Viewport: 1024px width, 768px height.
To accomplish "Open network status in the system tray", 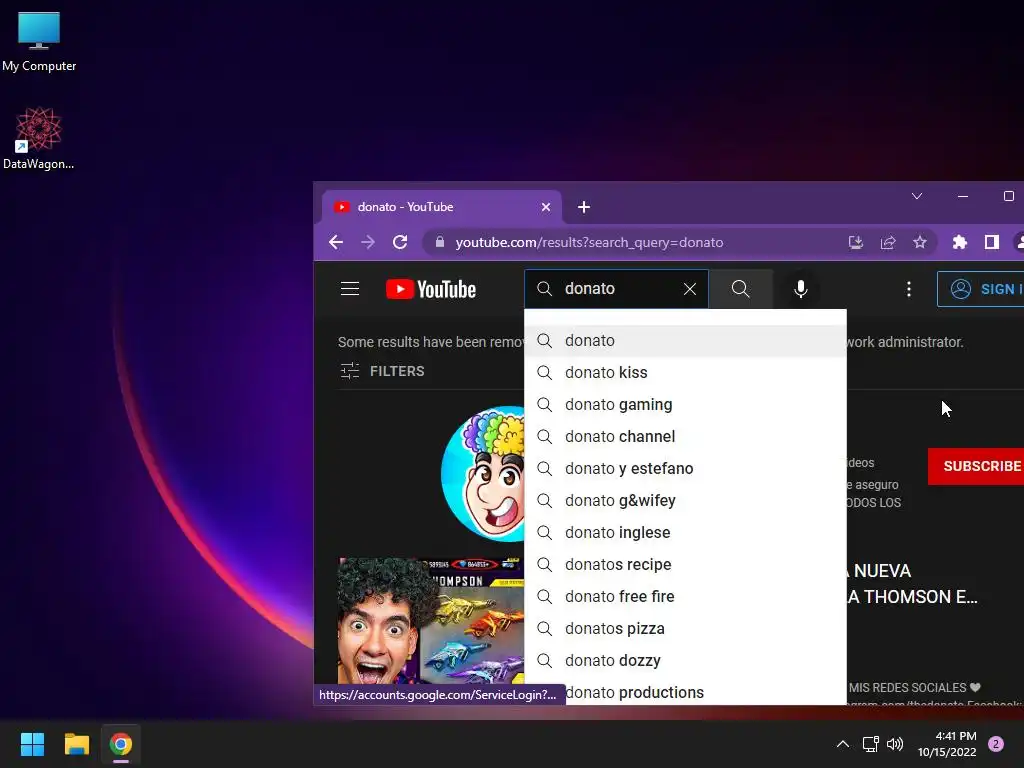I will (x=871, y=744).
